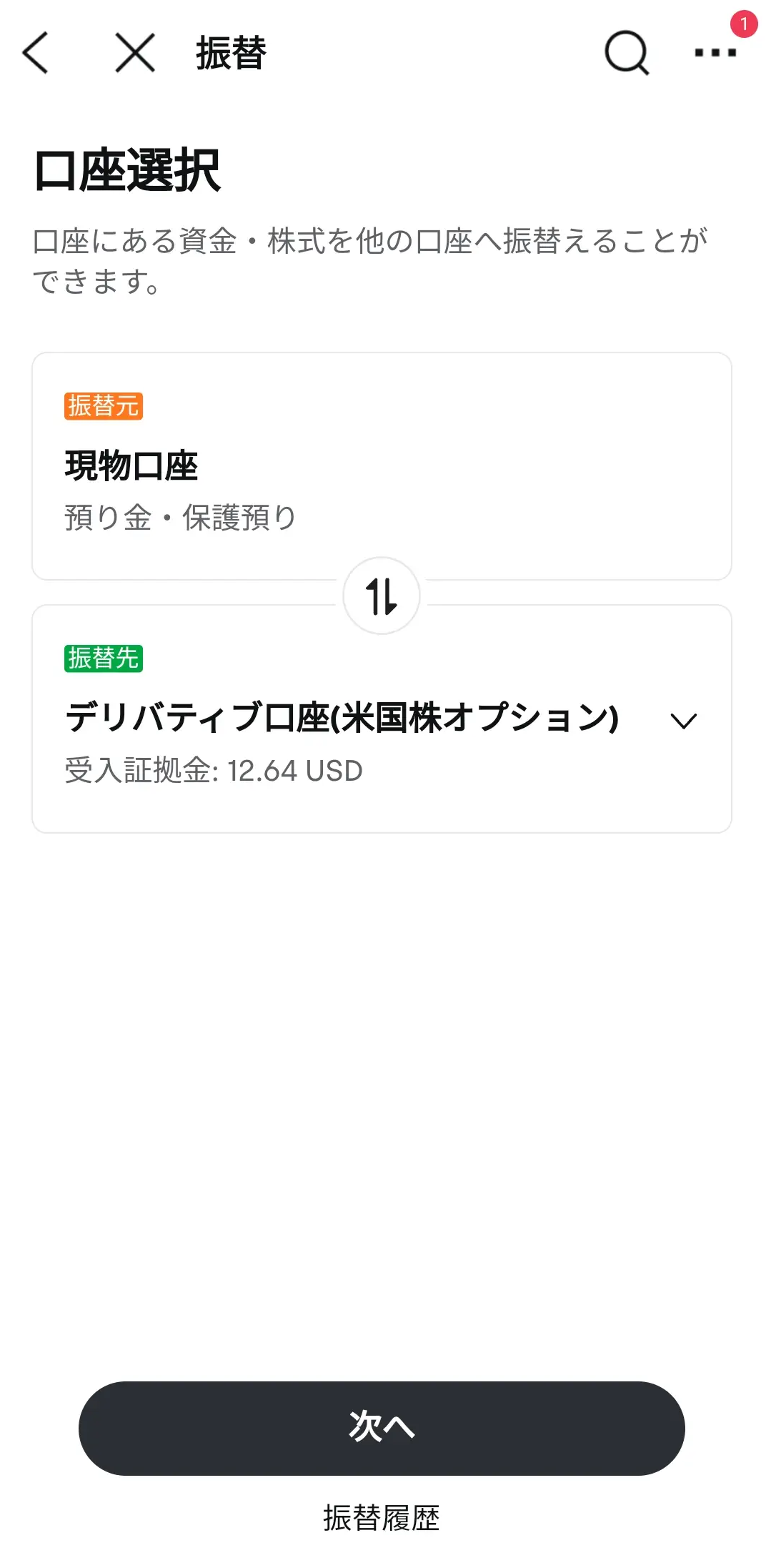Click the 振替 page title
The height and width of the screenshot is (1568, 766).
[231, 53]
